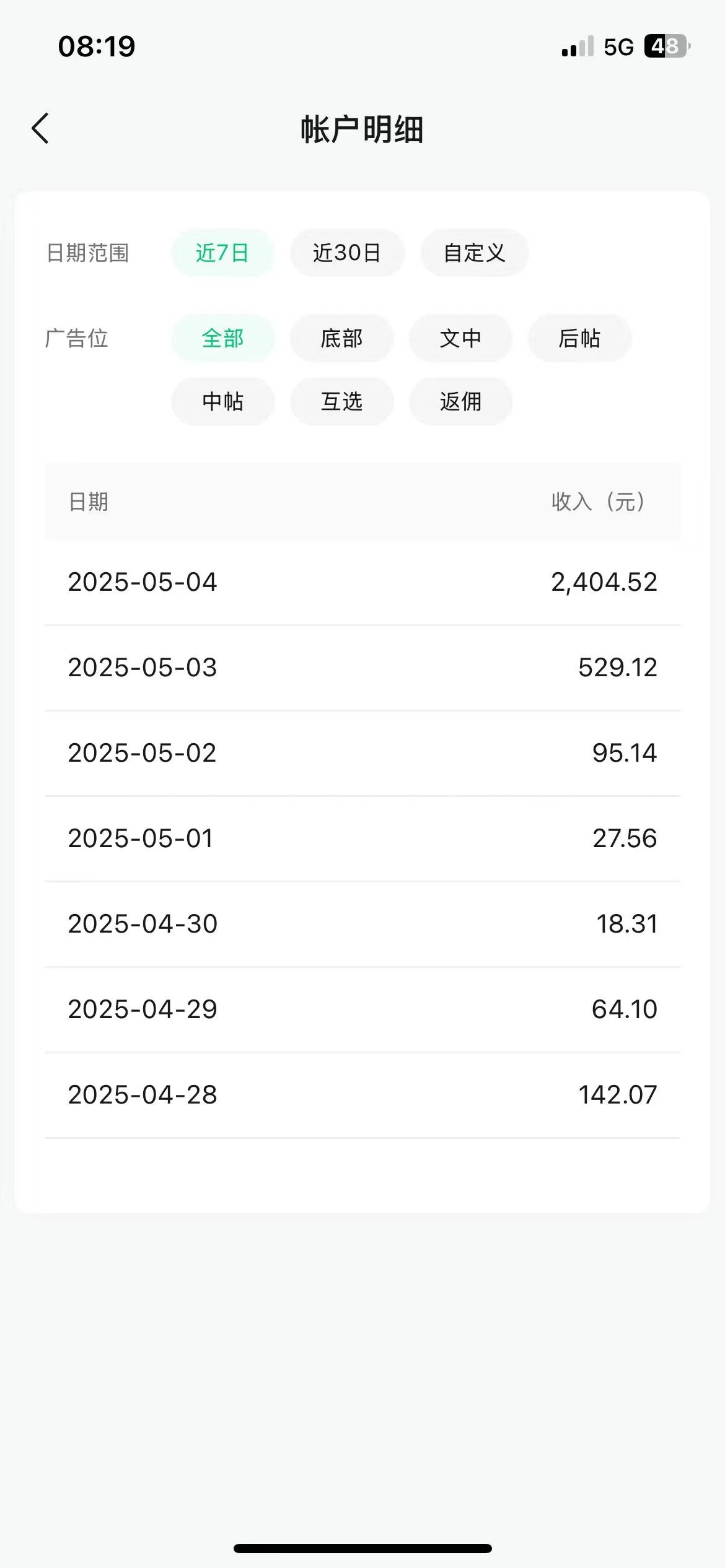Viewport: 725px width, 1568px height.
Task: Filter by 后帖 ad slot
Action: 579,338
